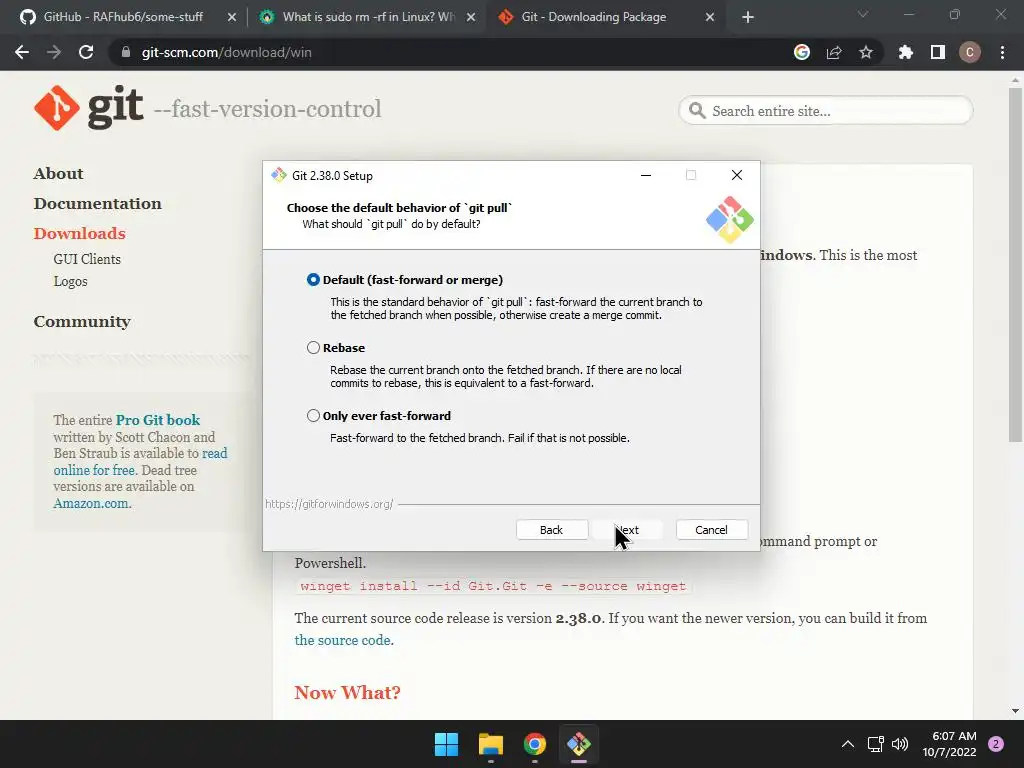Open the Pro Git book link

[157, 420]
